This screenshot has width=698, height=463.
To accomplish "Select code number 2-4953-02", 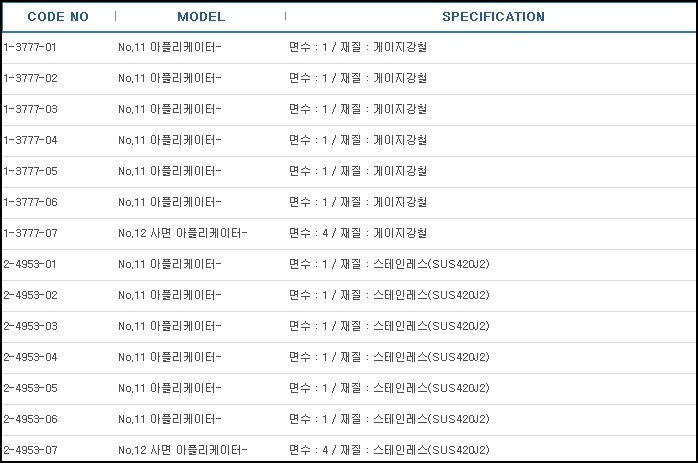I will coord(30,295).
